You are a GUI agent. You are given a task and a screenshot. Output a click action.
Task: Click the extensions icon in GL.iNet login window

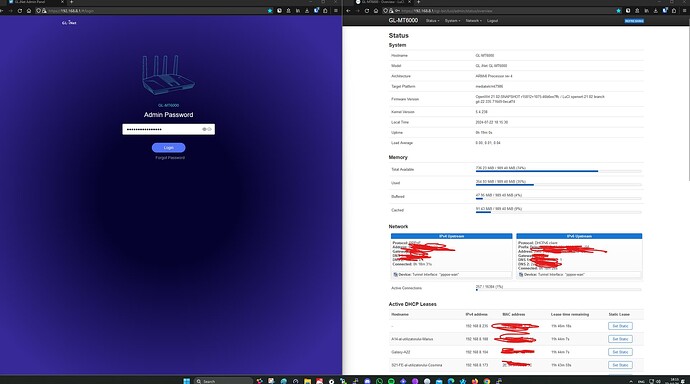[325, 11]
